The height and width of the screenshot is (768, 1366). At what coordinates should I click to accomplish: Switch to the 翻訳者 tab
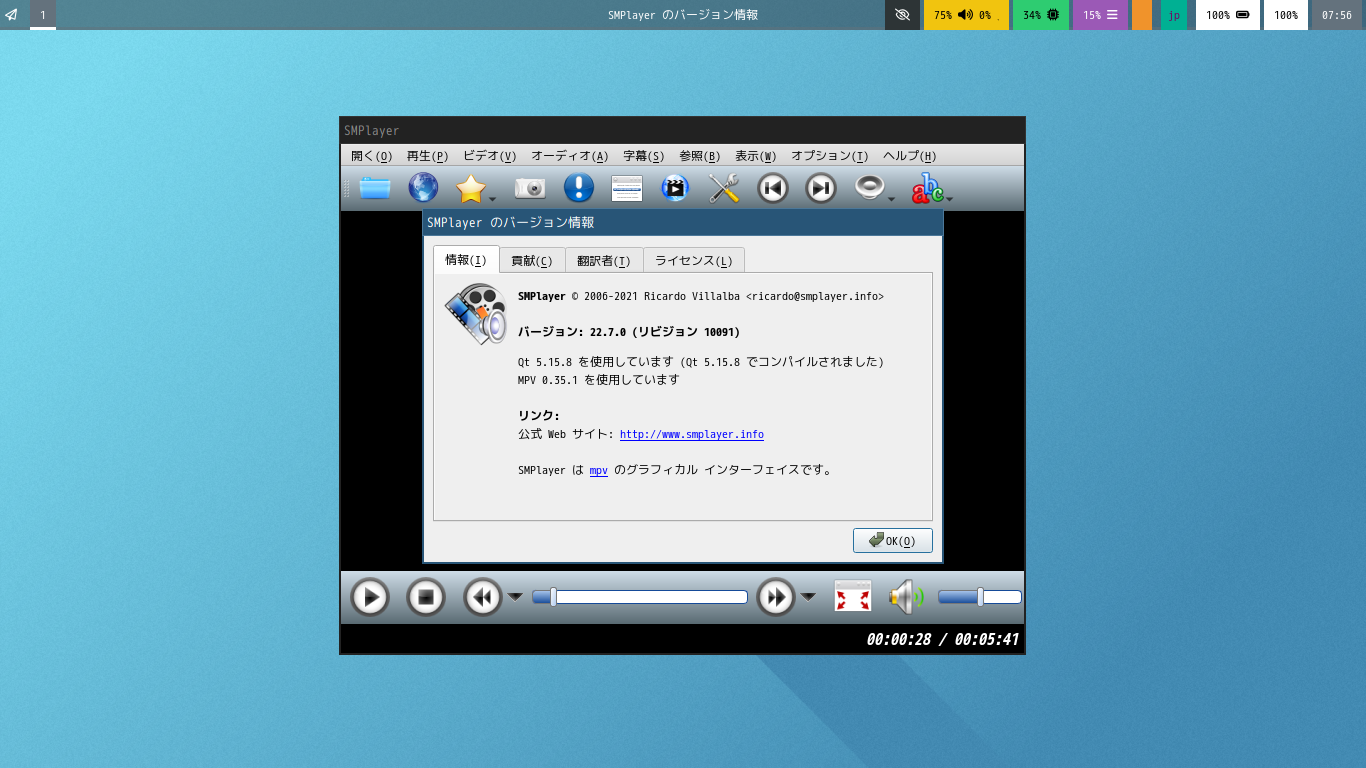point(604,261)
